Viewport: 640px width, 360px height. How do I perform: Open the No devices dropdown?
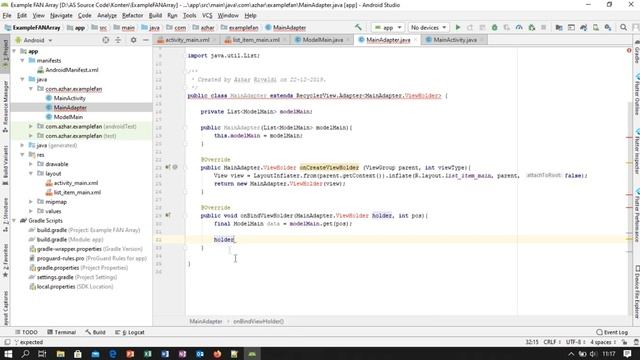pos(428,27)
